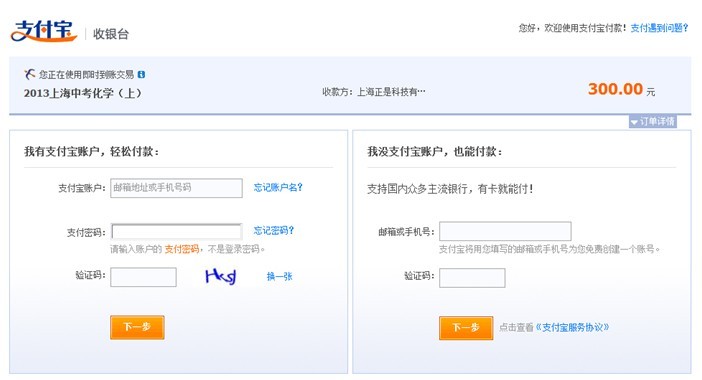
Task: Click 换一张 to refresh captcha
Action: (x=279, y=276)
